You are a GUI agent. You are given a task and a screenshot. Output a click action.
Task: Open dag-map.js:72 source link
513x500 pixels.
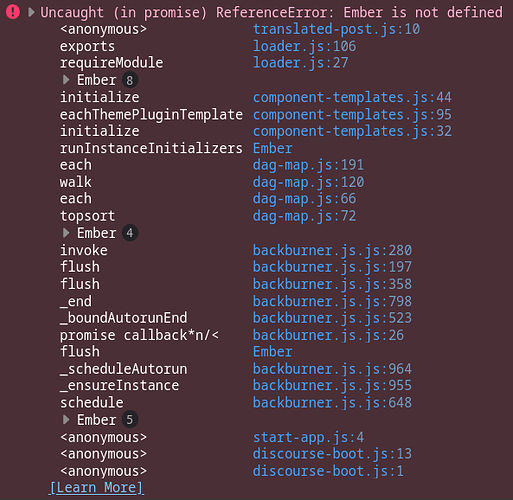(x=304, y=216)
